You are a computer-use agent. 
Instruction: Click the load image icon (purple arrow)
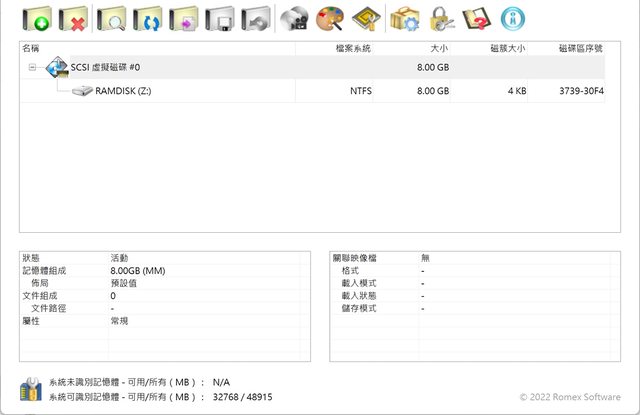point(184,18)
